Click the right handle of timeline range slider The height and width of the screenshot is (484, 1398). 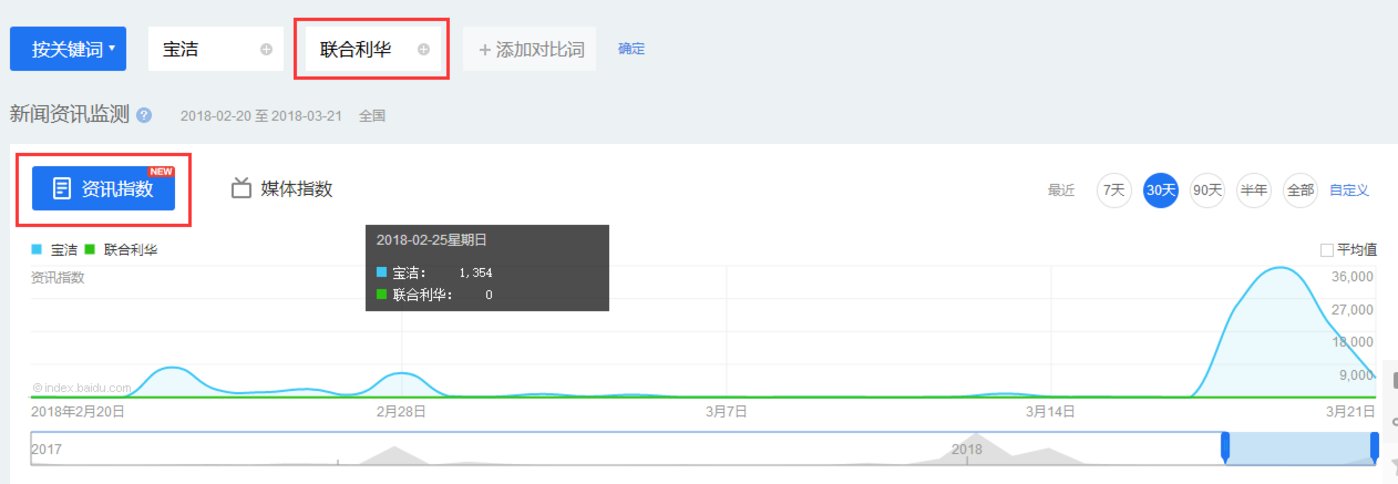(x=1374, y=449)
